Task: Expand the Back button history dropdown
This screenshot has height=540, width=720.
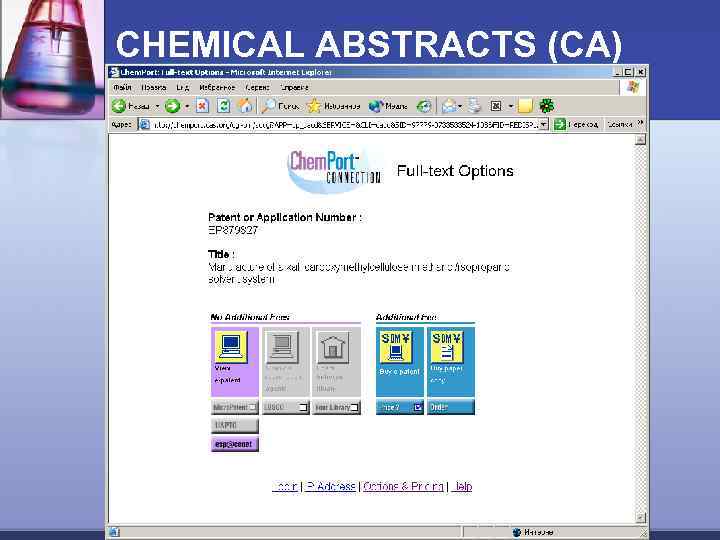Action: pos(157,107)
